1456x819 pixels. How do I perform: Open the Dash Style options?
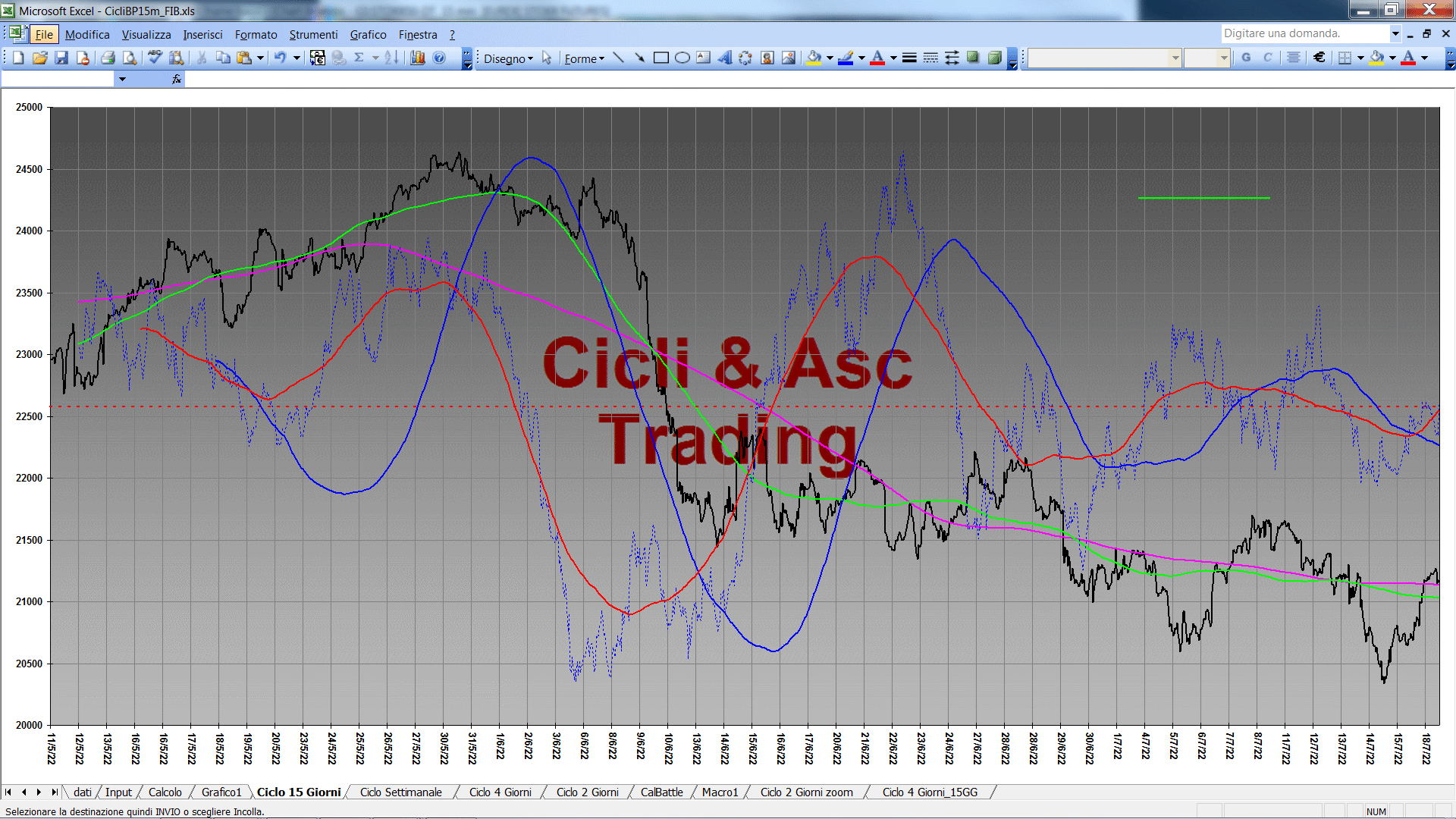(930, 58)
